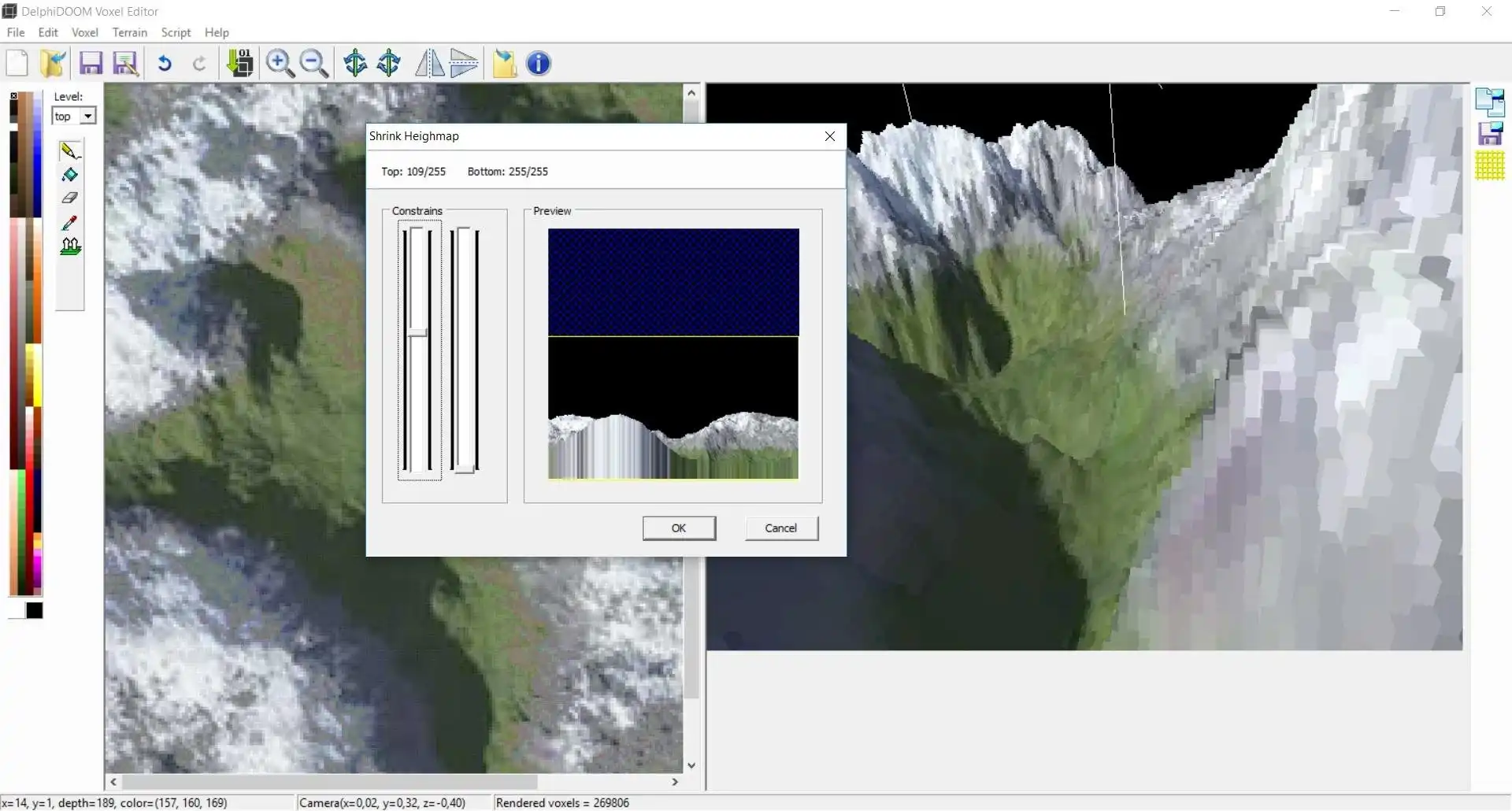Click the top constraint slider handle
Screen dimensions: 1512x811
pyautogui.click(x=417, y=332)
